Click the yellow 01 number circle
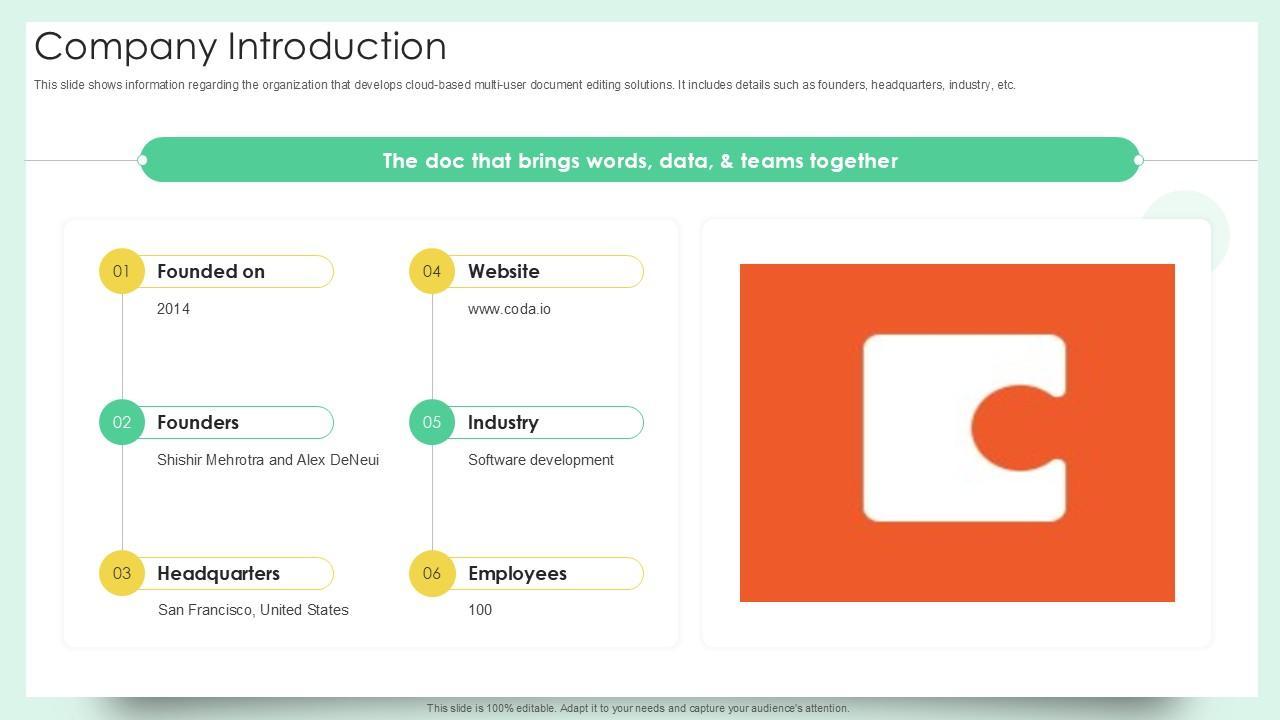Screen dimensions: 1280x720 point(122,271)
